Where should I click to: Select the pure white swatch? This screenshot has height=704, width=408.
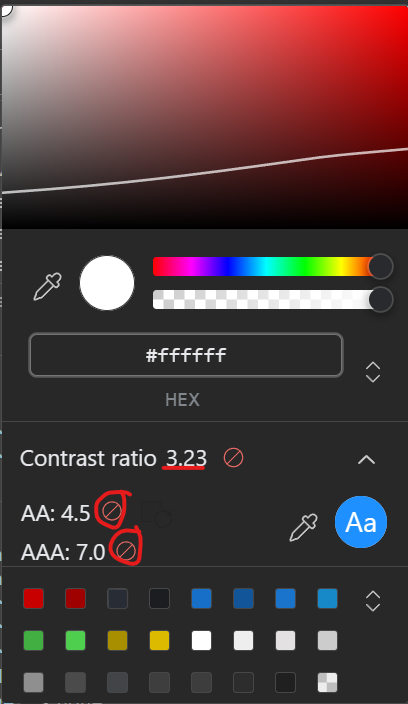[x=202, y=641]
